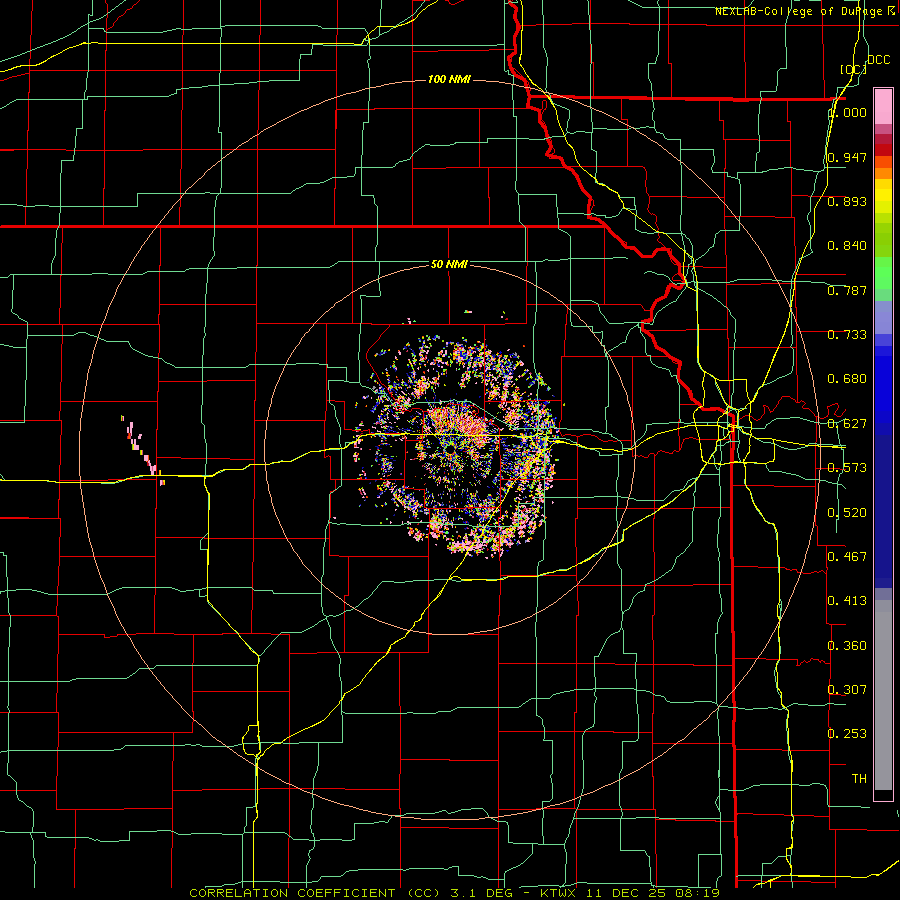
Task: Click the 0.520 scale value
Action: coord(847,513)
